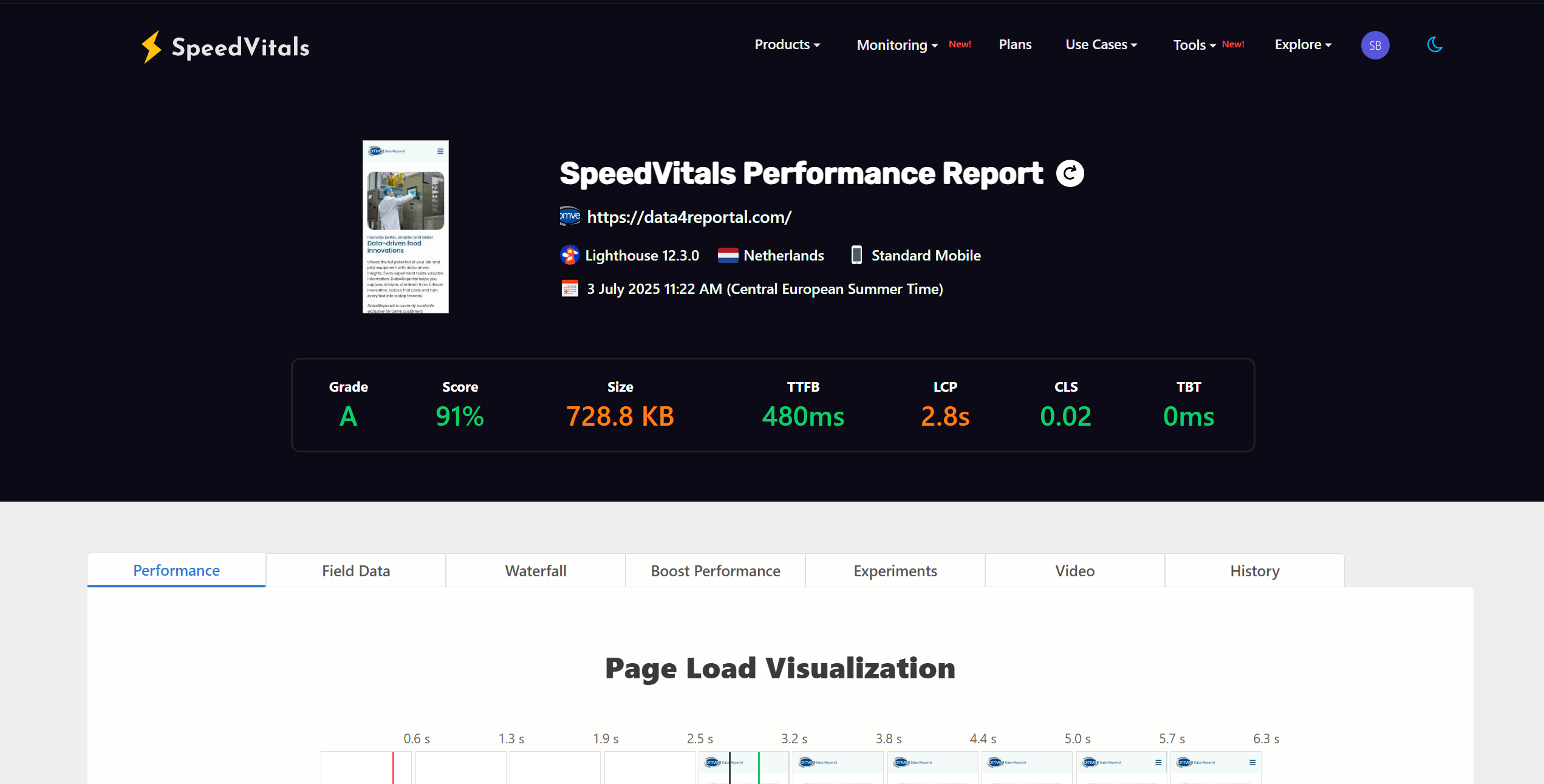
Task: Click the Netherlands location label
Action: [784, 256]
